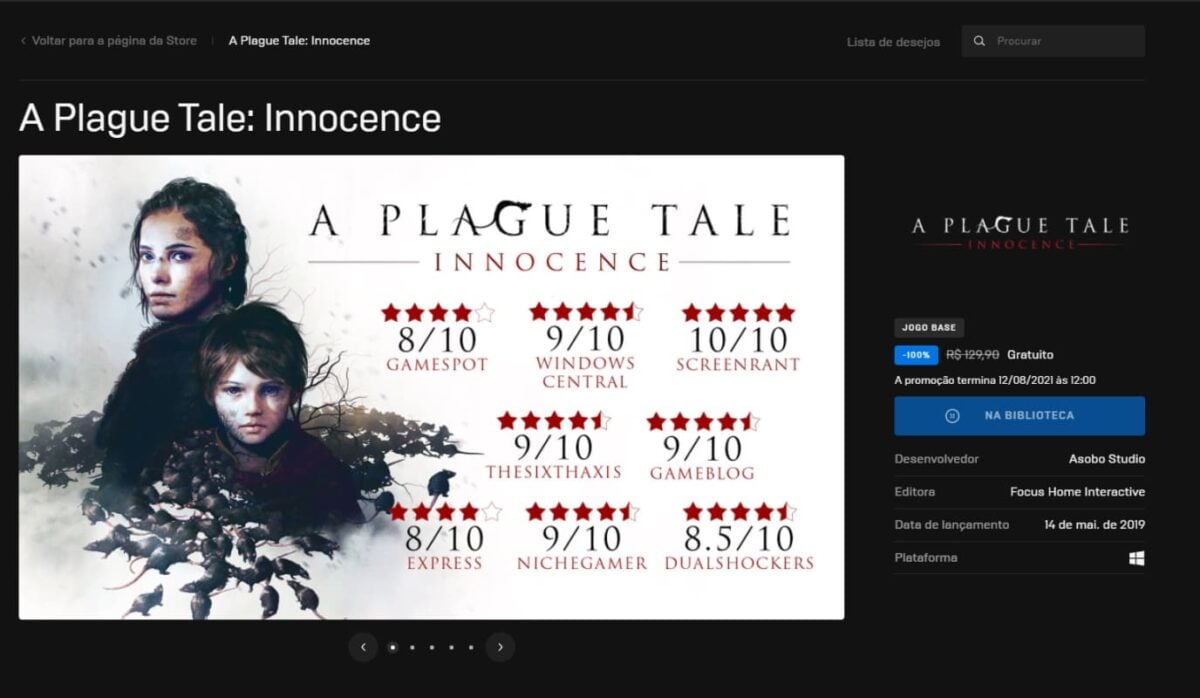Click the JOGO BASE tag
This screenshot has width=1200, height=698.
pos(929,328)
